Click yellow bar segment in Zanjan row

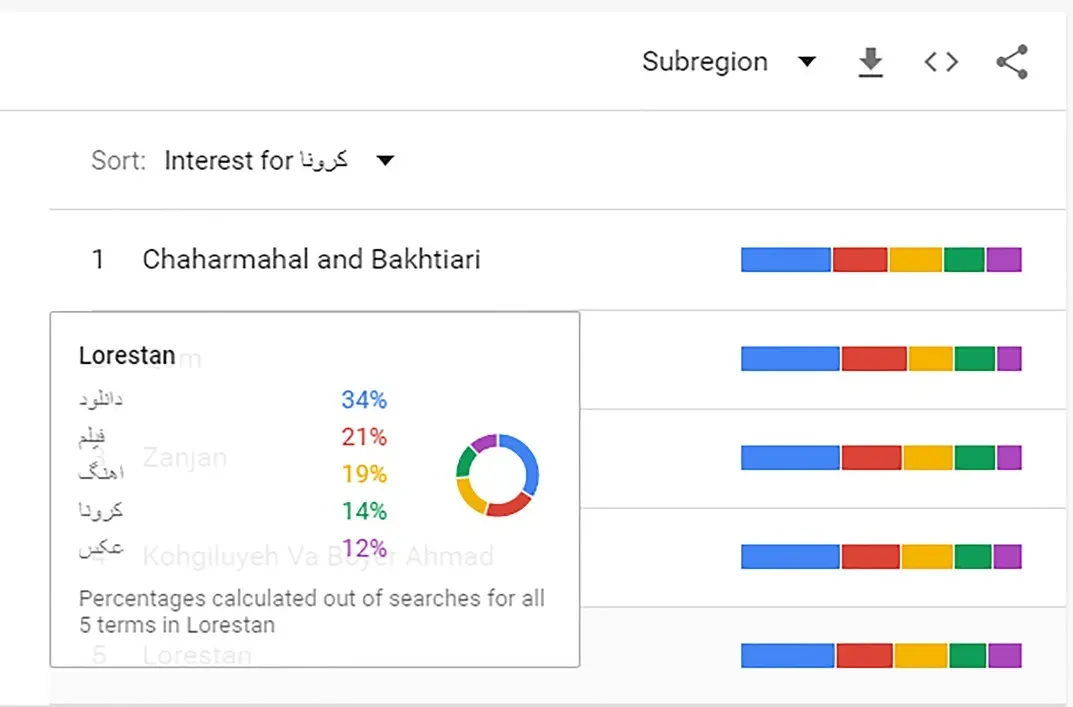pyautogui.click(x=928, y=457)
